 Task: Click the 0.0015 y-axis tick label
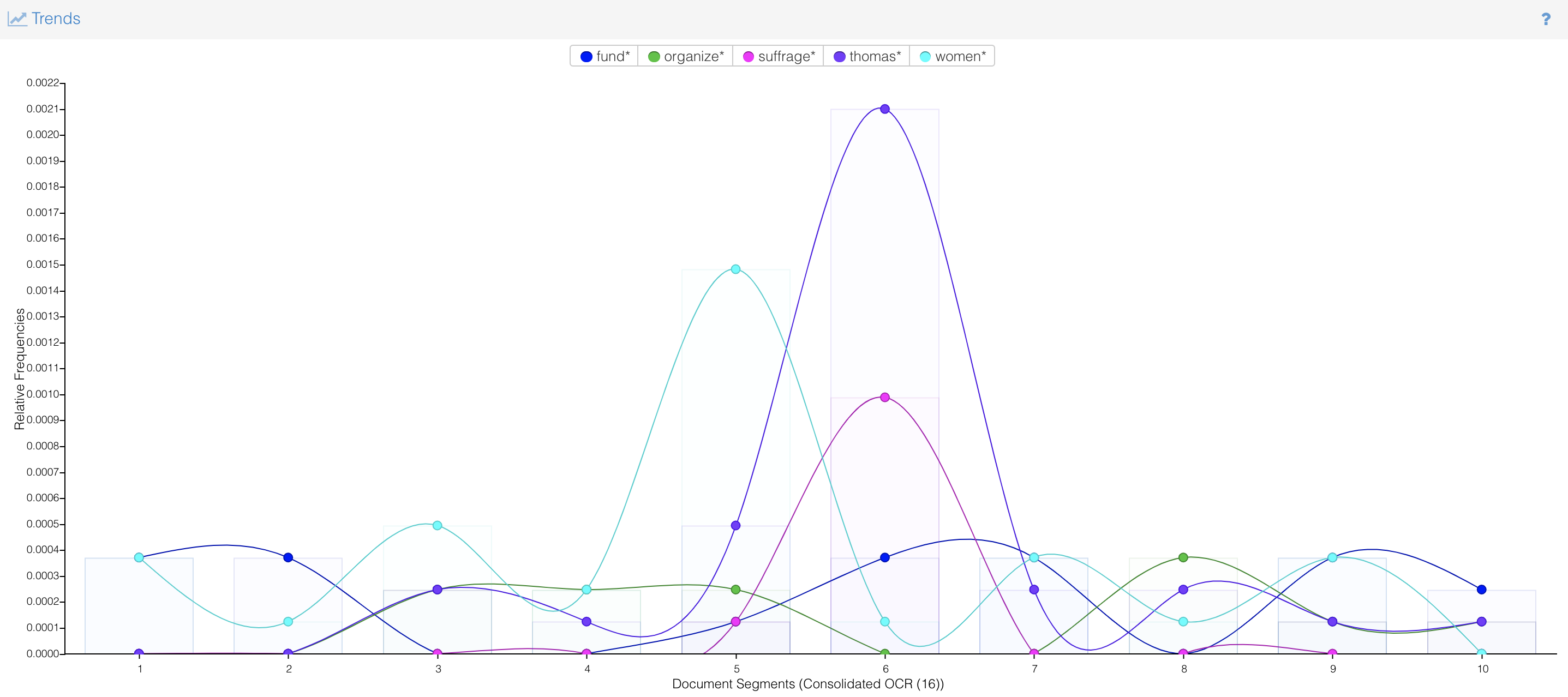coord(43,264)
